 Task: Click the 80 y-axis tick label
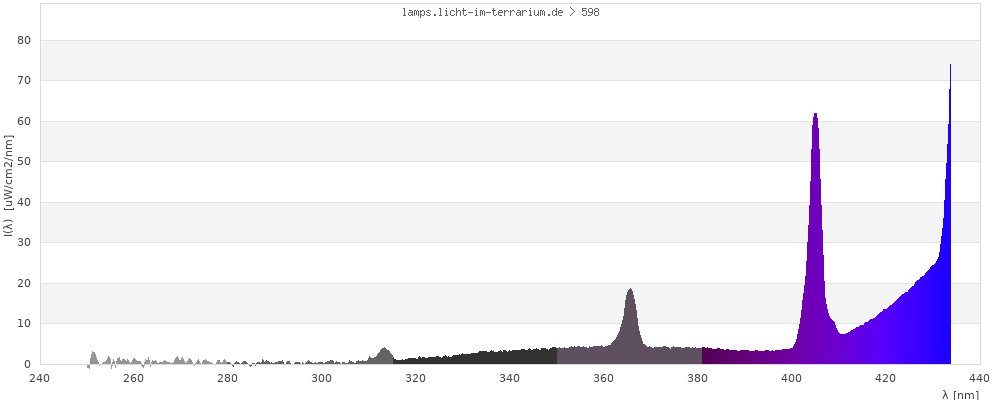pos(25,40)
